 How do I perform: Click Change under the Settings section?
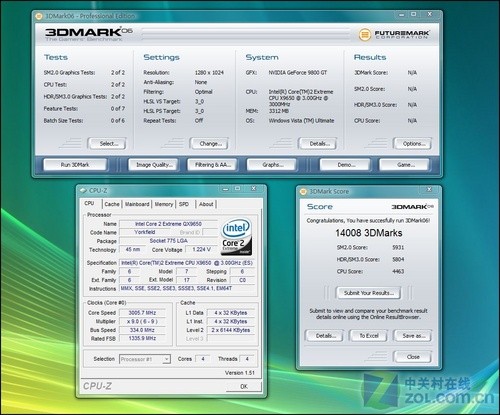(x=209, y=144)
